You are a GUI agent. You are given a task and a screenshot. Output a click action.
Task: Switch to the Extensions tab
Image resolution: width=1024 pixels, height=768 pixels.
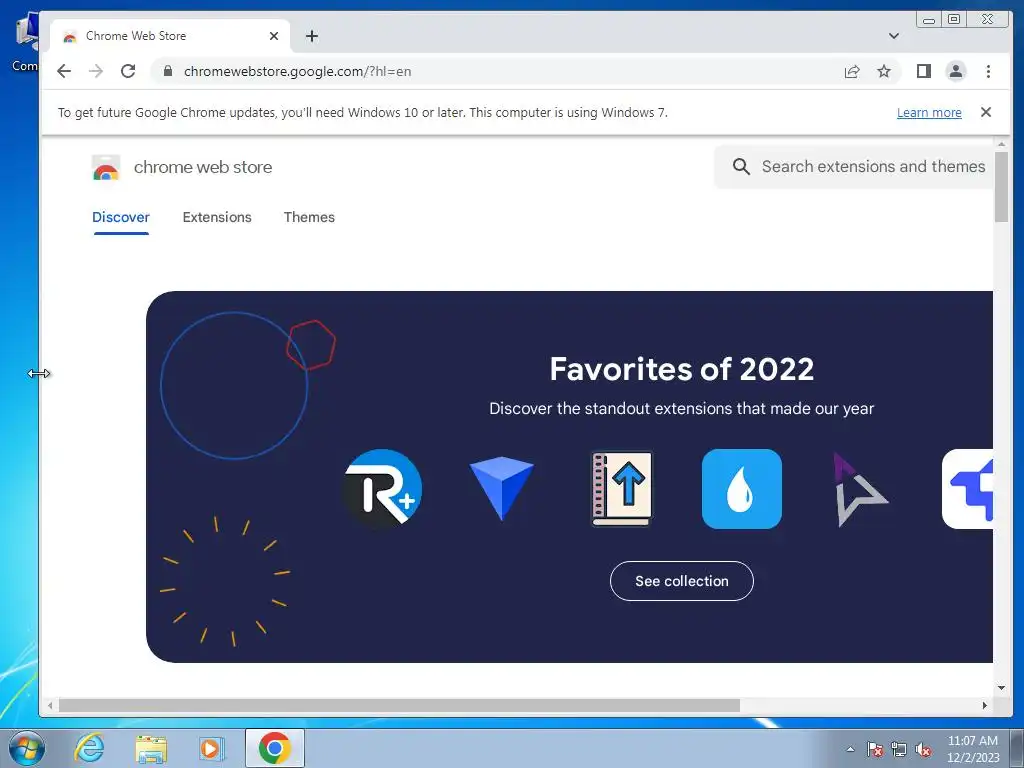coord(217,217)
